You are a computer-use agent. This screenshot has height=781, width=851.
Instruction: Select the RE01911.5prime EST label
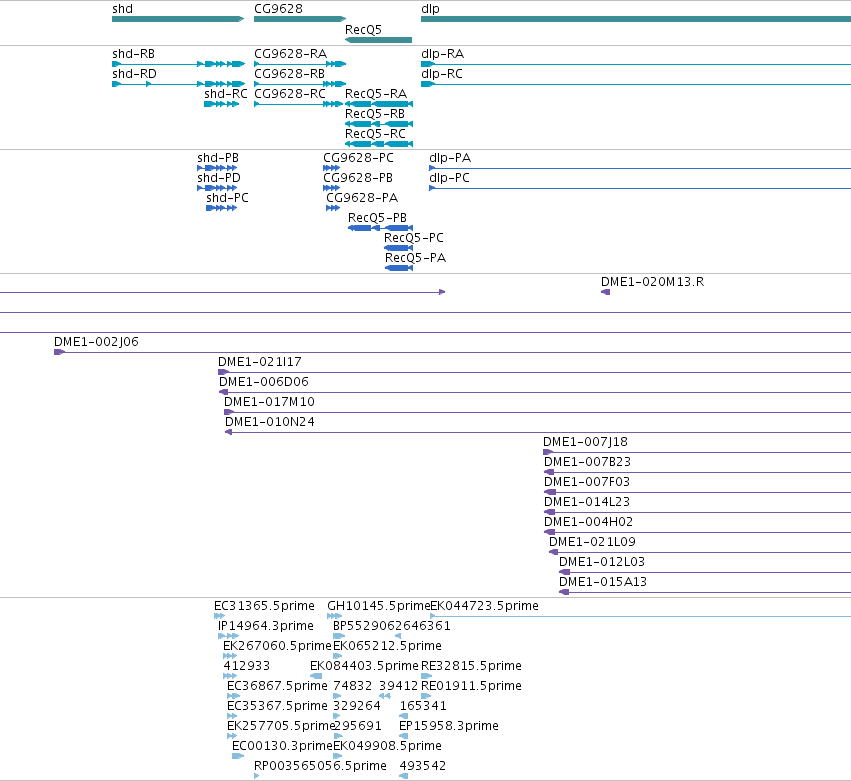(x=471, y=687)
